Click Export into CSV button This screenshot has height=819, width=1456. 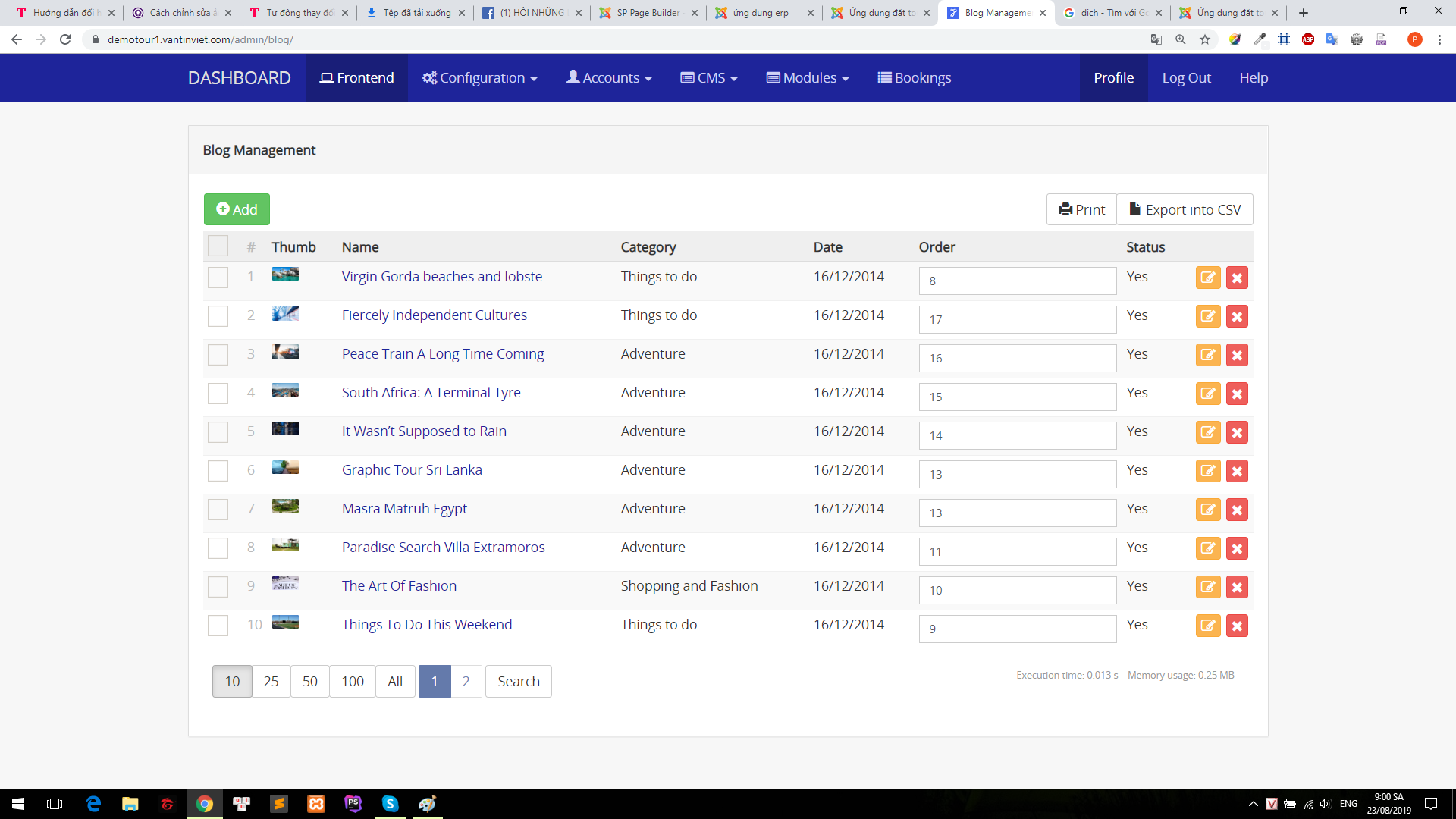[x=1185, y=209]
